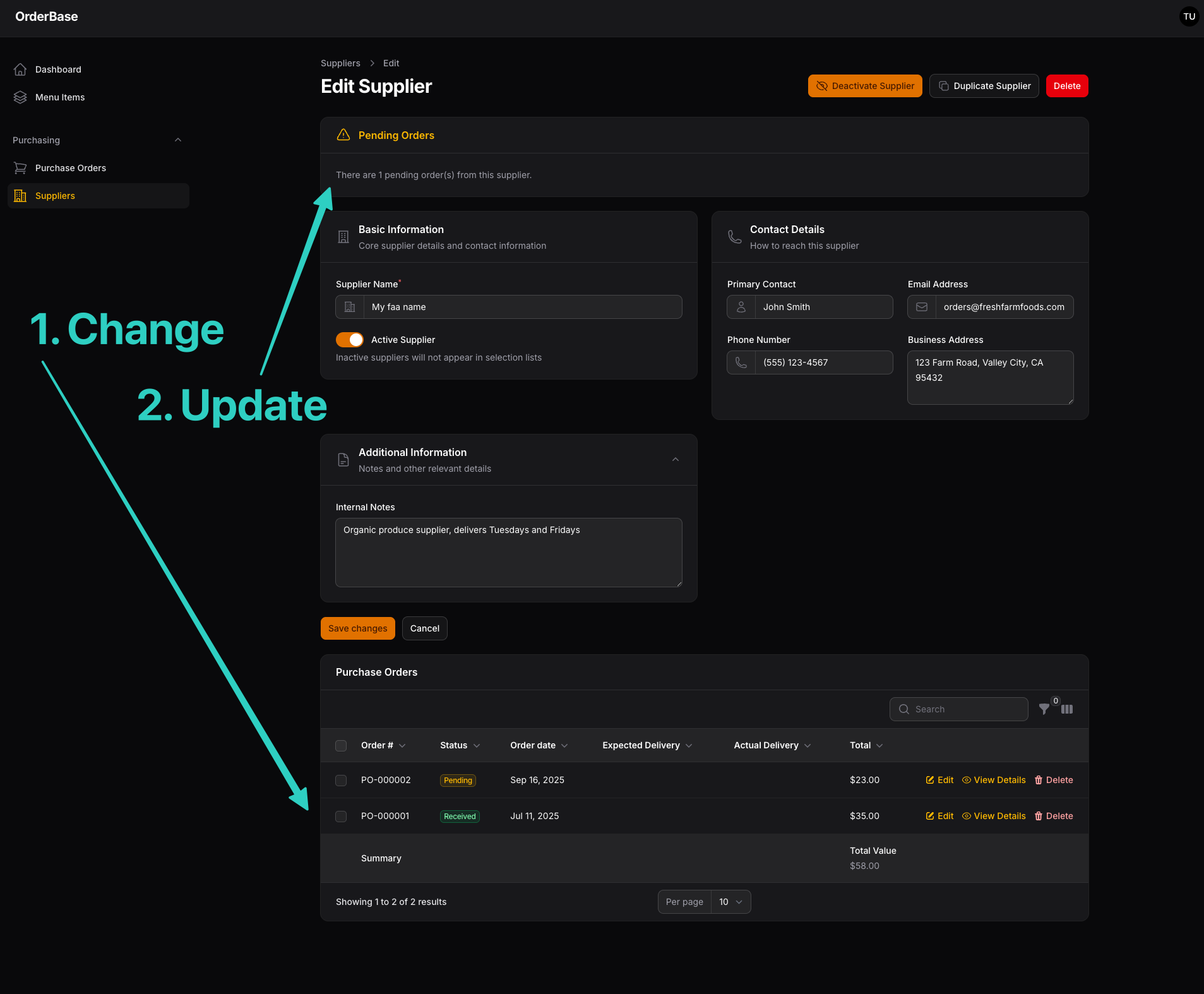
Task: Open the column visibility icon near search
Action: tap(1067, 709)
